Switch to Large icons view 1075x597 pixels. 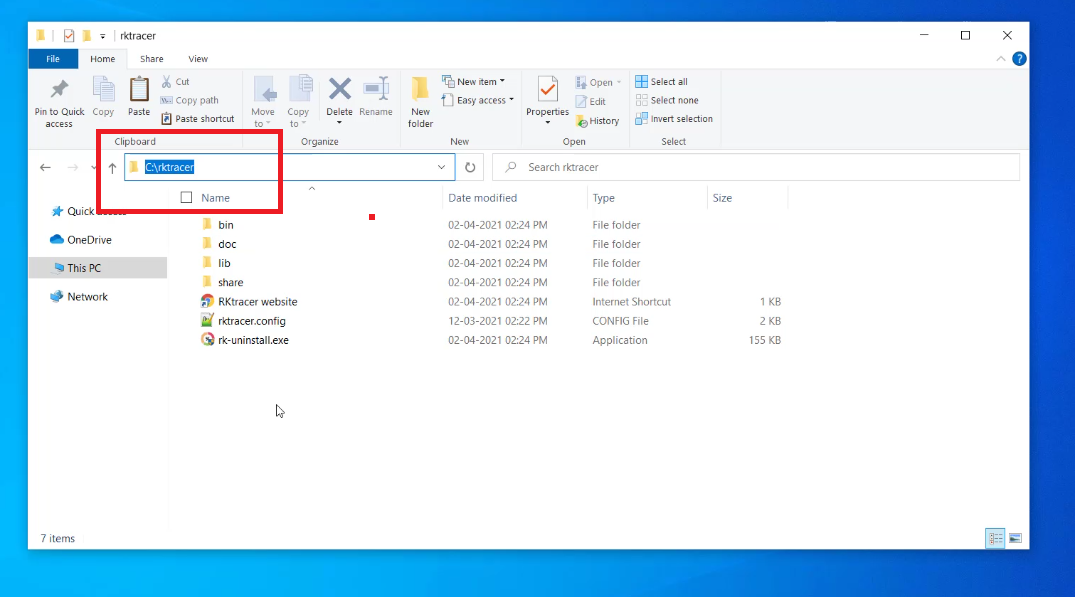pyautogui.click(x=1015, y=539)
